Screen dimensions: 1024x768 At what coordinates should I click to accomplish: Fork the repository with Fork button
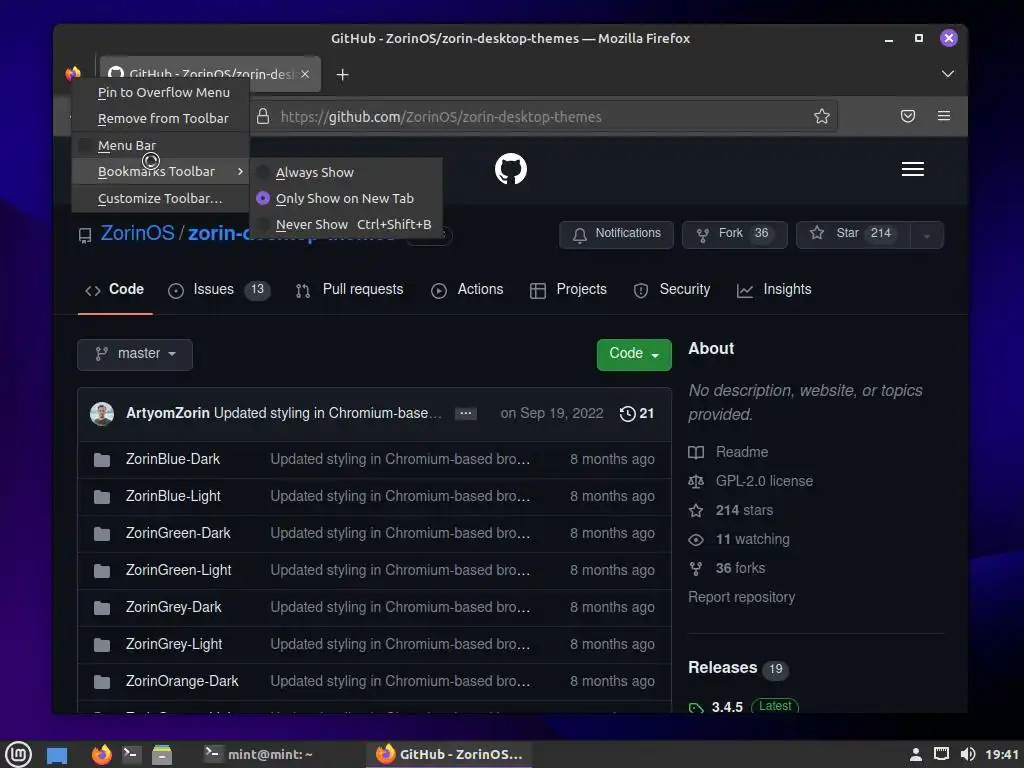(735, 234)
